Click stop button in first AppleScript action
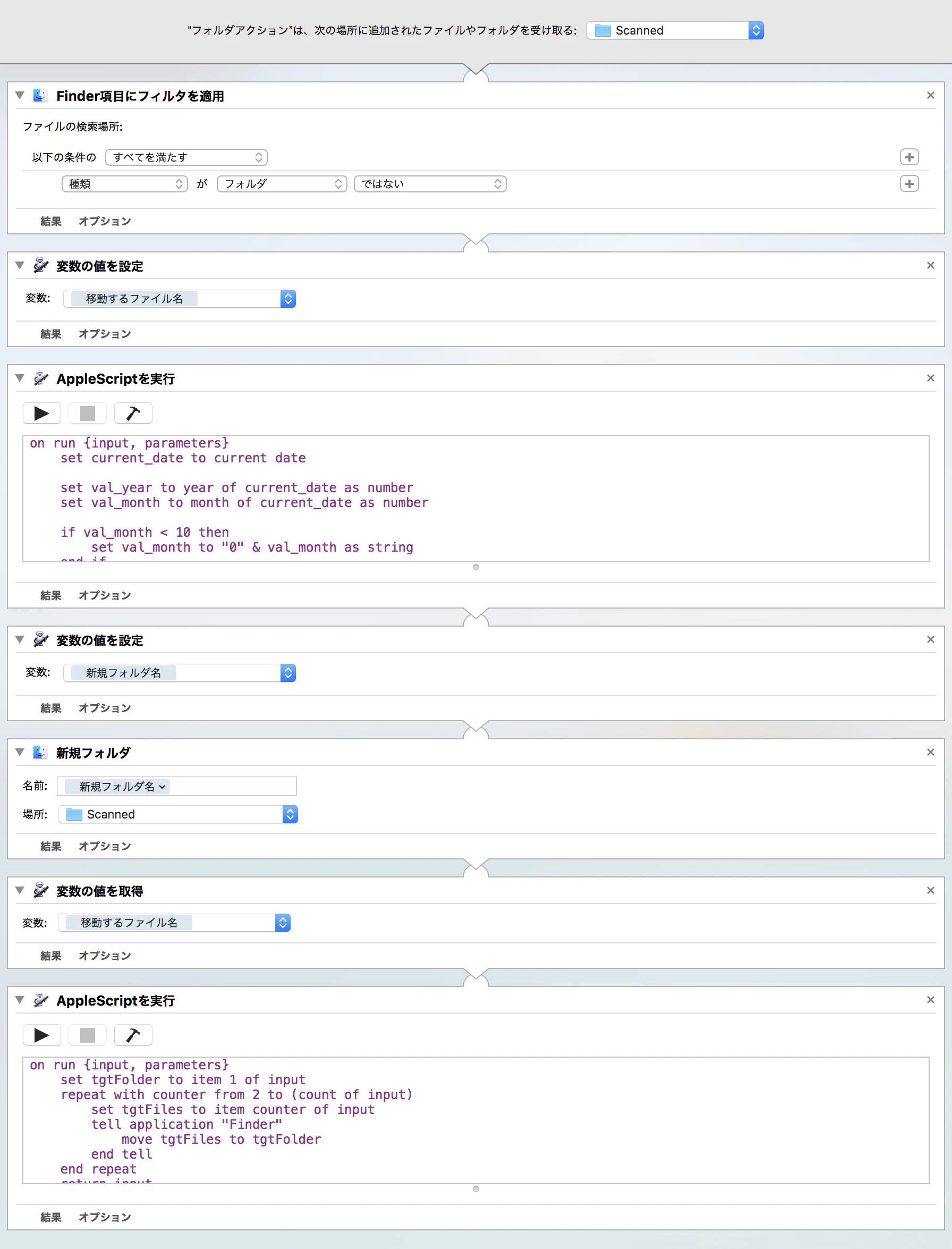 (87, 413)
